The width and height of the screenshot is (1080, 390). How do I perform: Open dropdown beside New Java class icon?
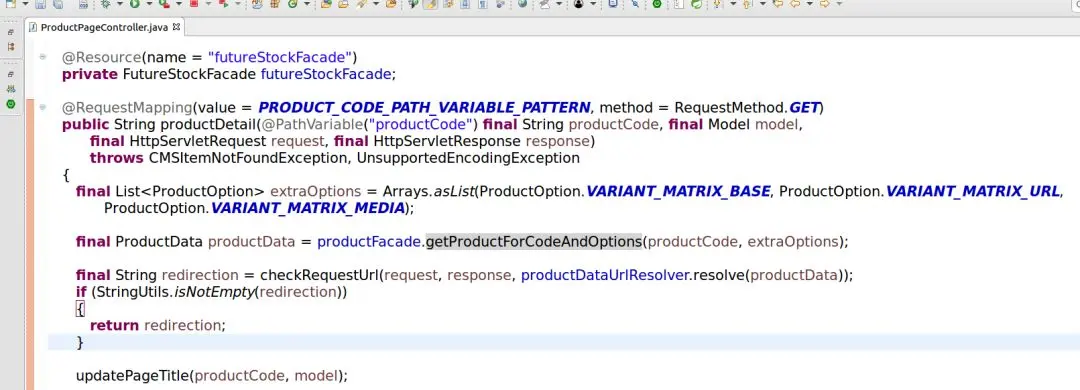pyautogui.click(x=307, y=4)
